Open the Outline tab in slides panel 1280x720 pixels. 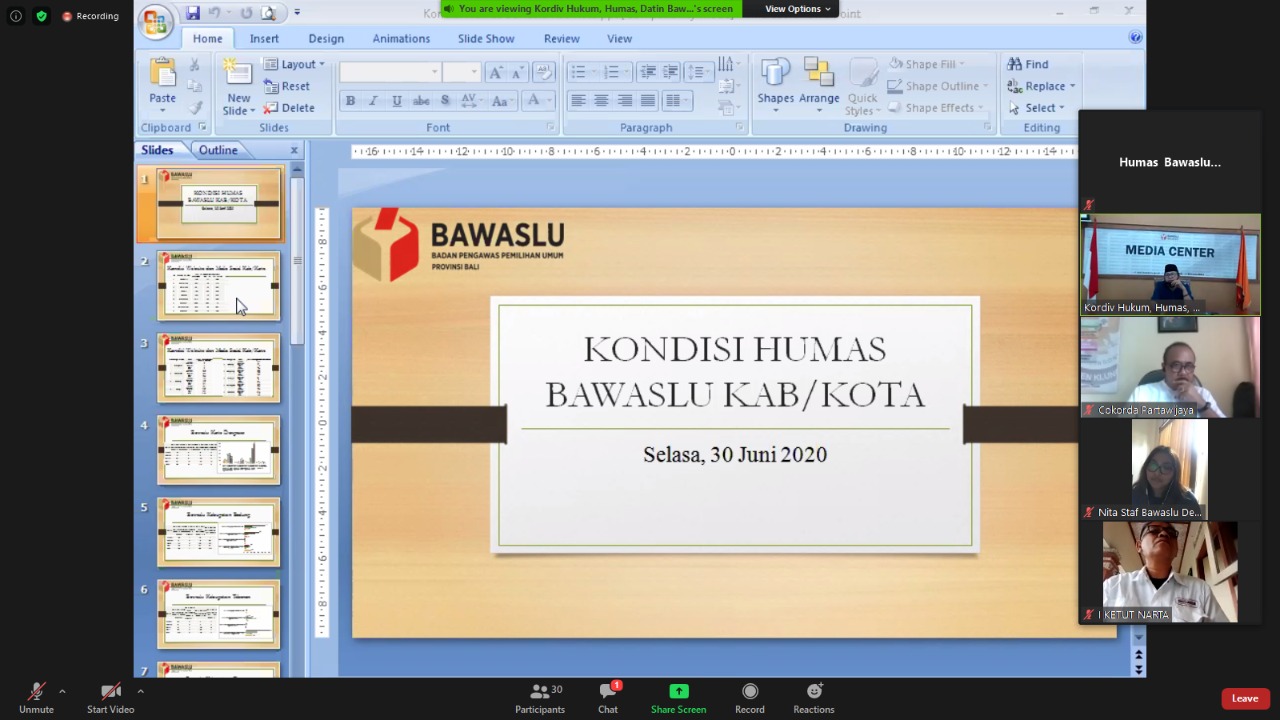click(218, 150)
